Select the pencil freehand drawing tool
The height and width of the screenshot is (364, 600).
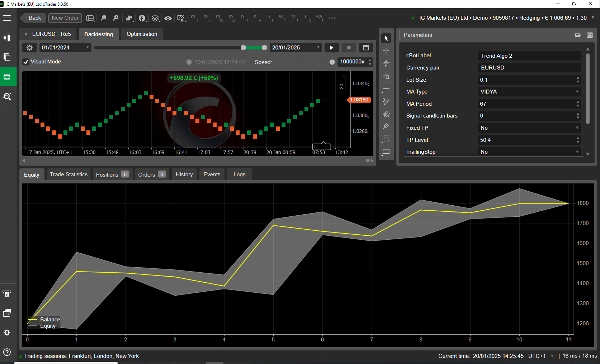[386, 126]
